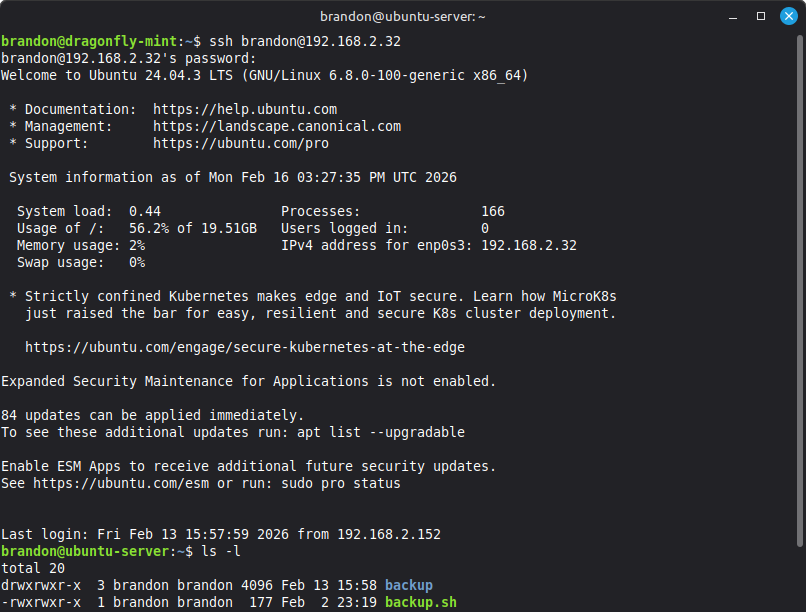Close the brandon@ubuntu-server terminal window

[x=786, y=16]
